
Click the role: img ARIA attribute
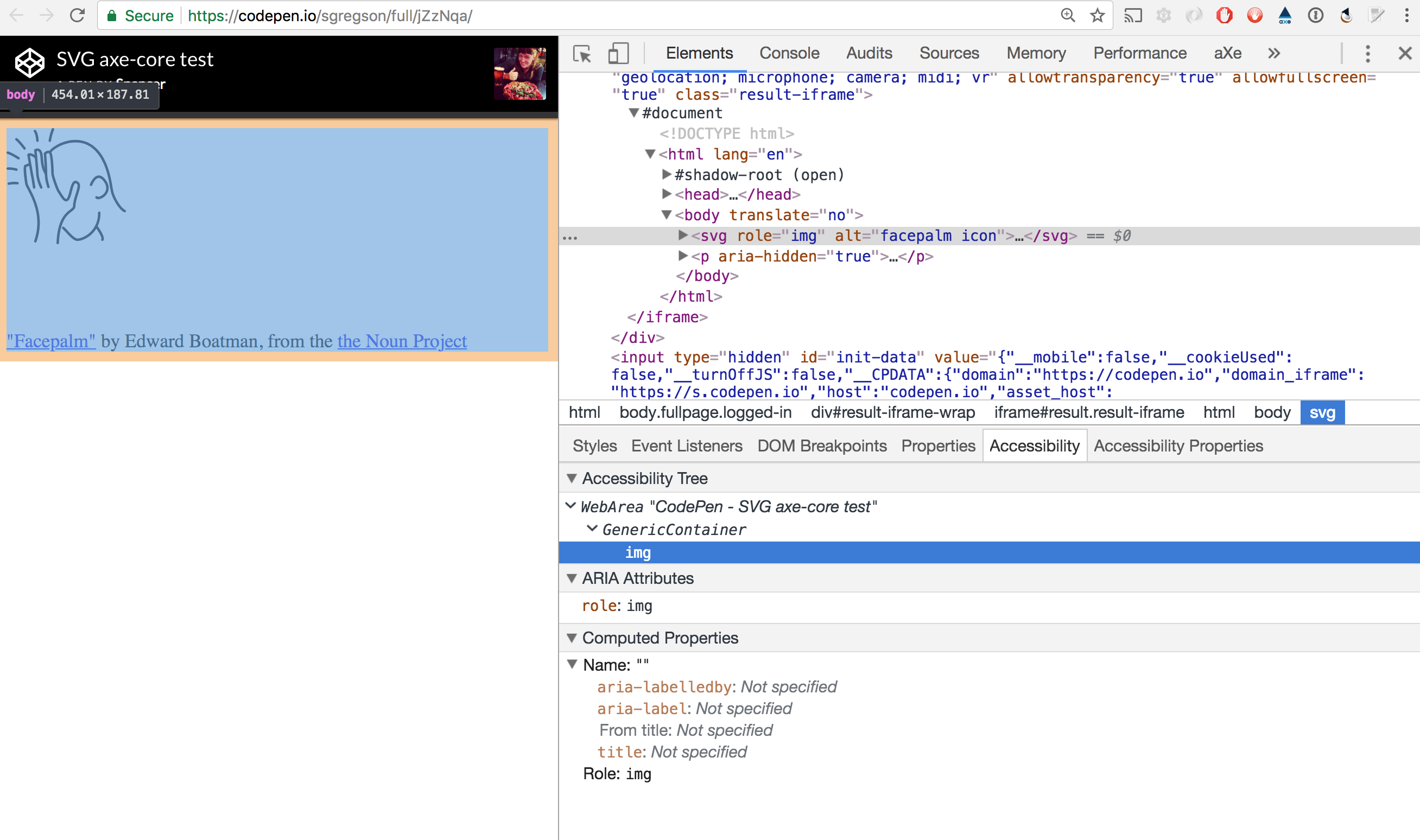(617, 606)
